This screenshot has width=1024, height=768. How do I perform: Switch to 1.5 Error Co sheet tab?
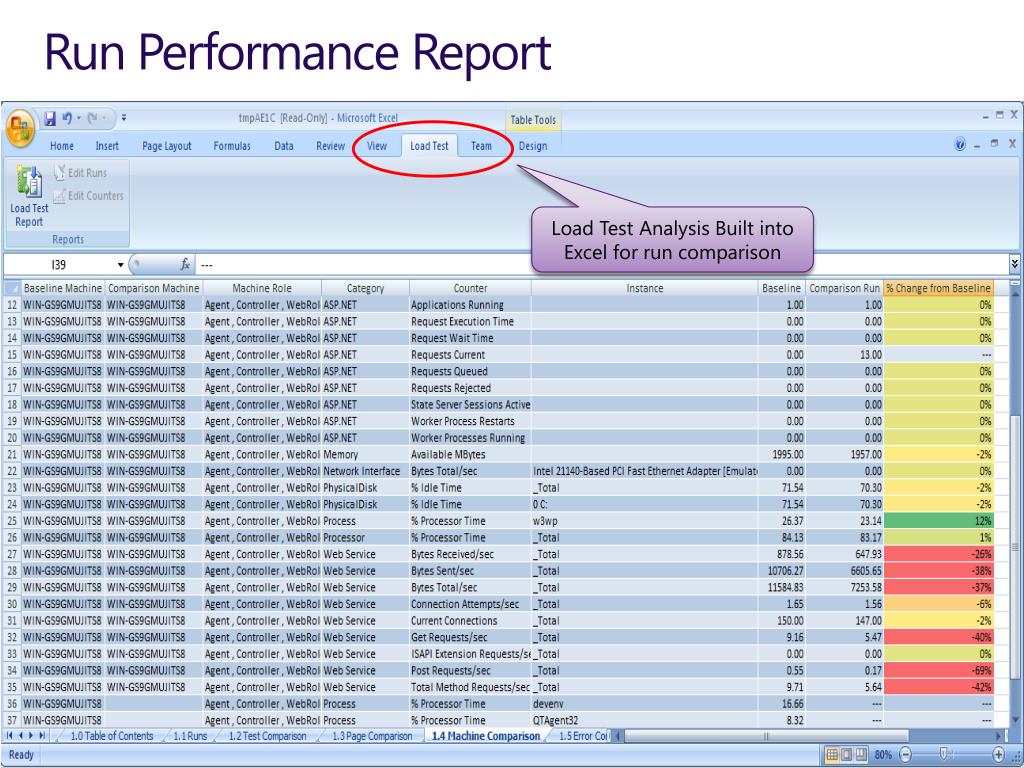(x=583, y=736)
